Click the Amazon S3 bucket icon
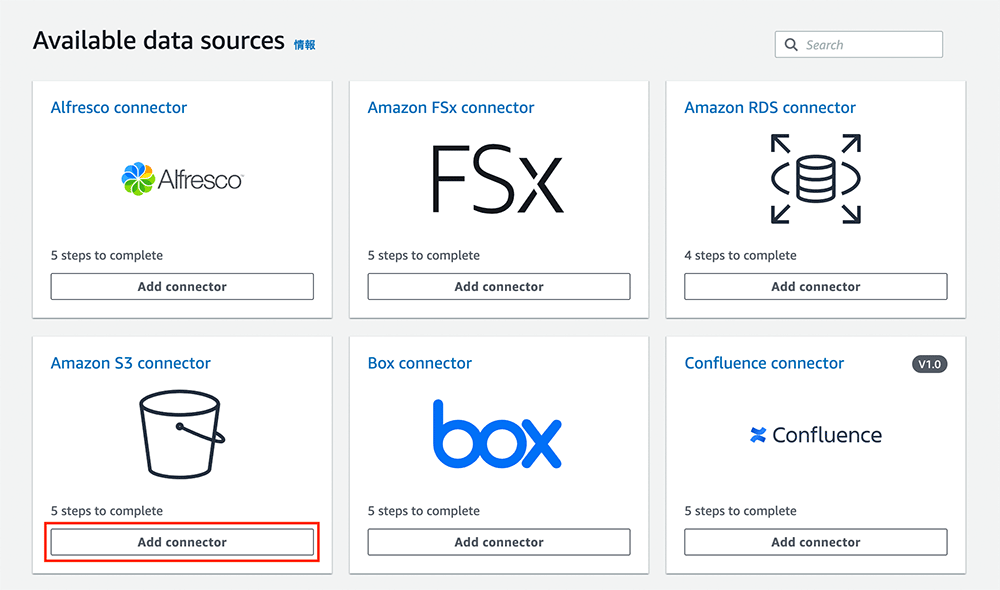 pyautogui.click(x=182, y=435)
